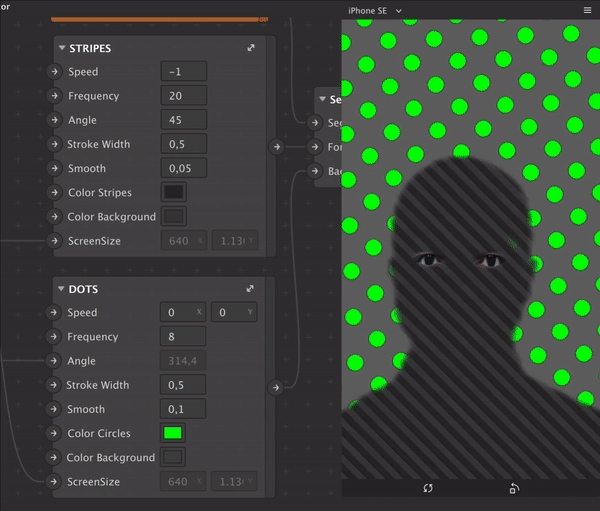Viewport: 600px width, 511px height.
Task: Click the Angle input port of STRIPES
Action: [x=55, y=120]
